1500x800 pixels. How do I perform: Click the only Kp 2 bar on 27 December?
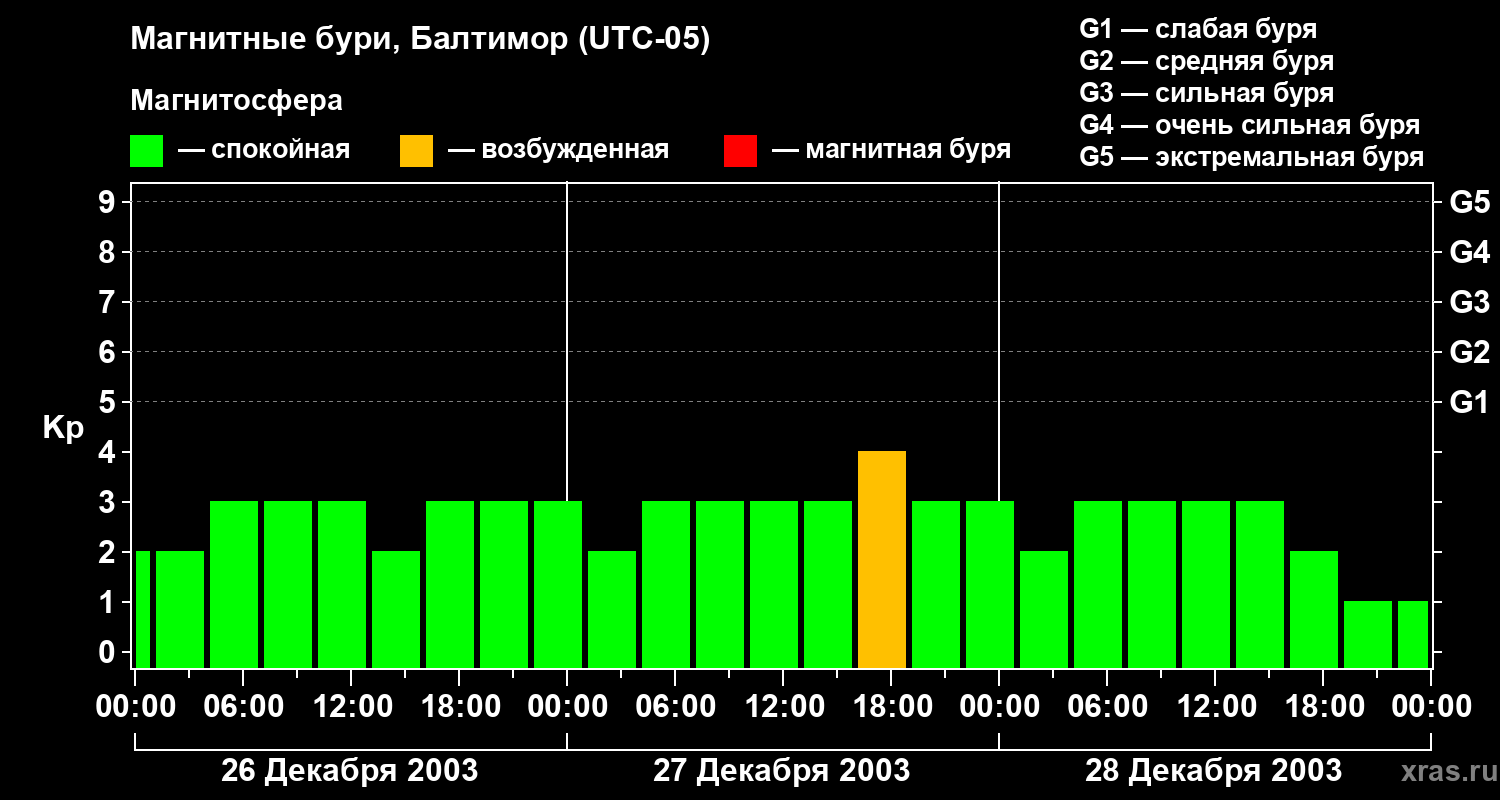612,609
